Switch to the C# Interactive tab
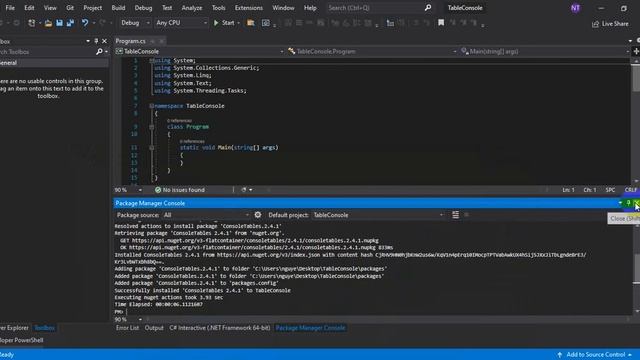Screen dimensions: 640x360 [x=220, y=328]
